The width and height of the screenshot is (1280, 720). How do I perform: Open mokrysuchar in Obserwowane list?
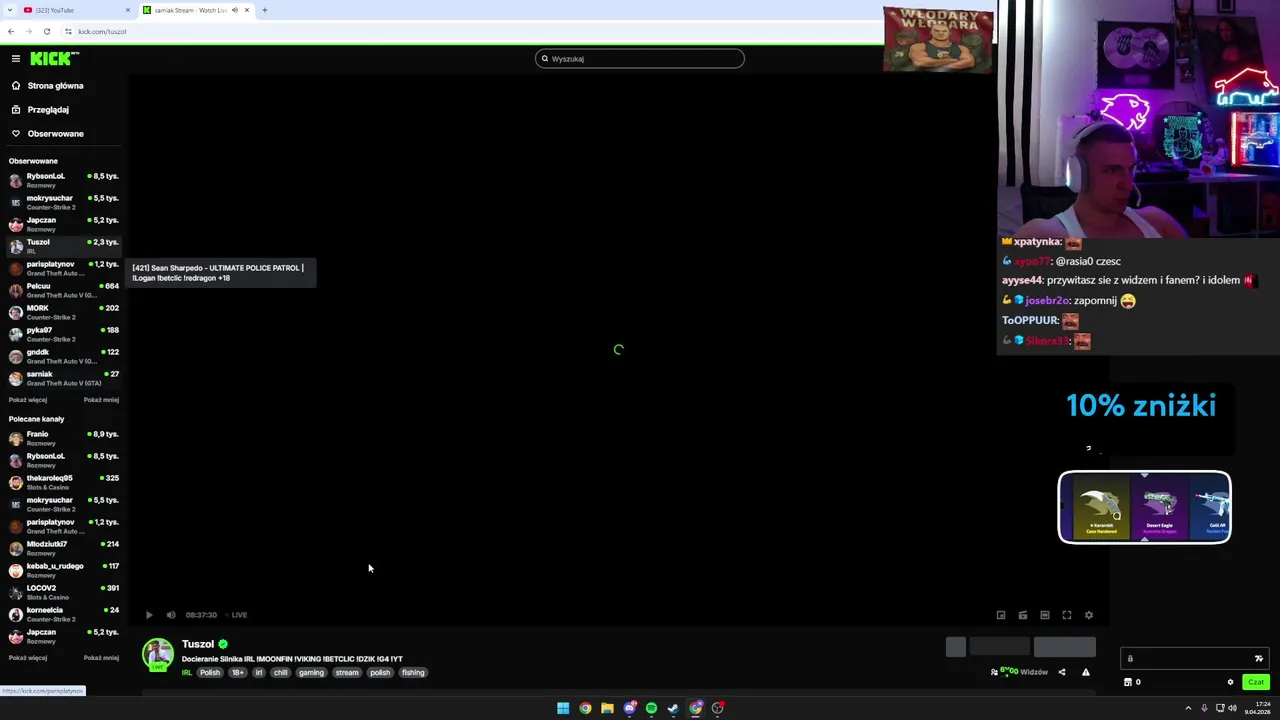[x=64, y=202]
